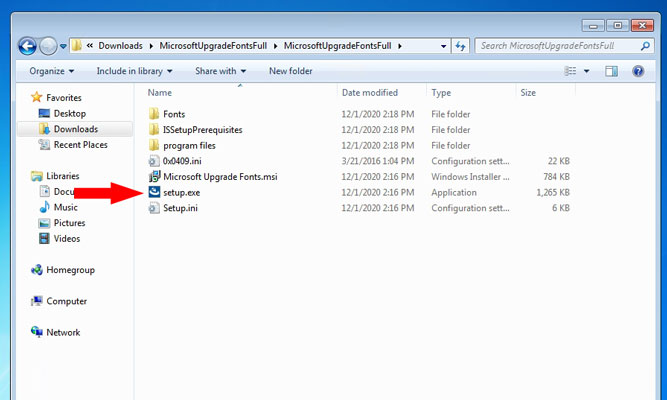667x400 pixels.
Task: Click the New folder button
Action: click(x=291, y=71)
